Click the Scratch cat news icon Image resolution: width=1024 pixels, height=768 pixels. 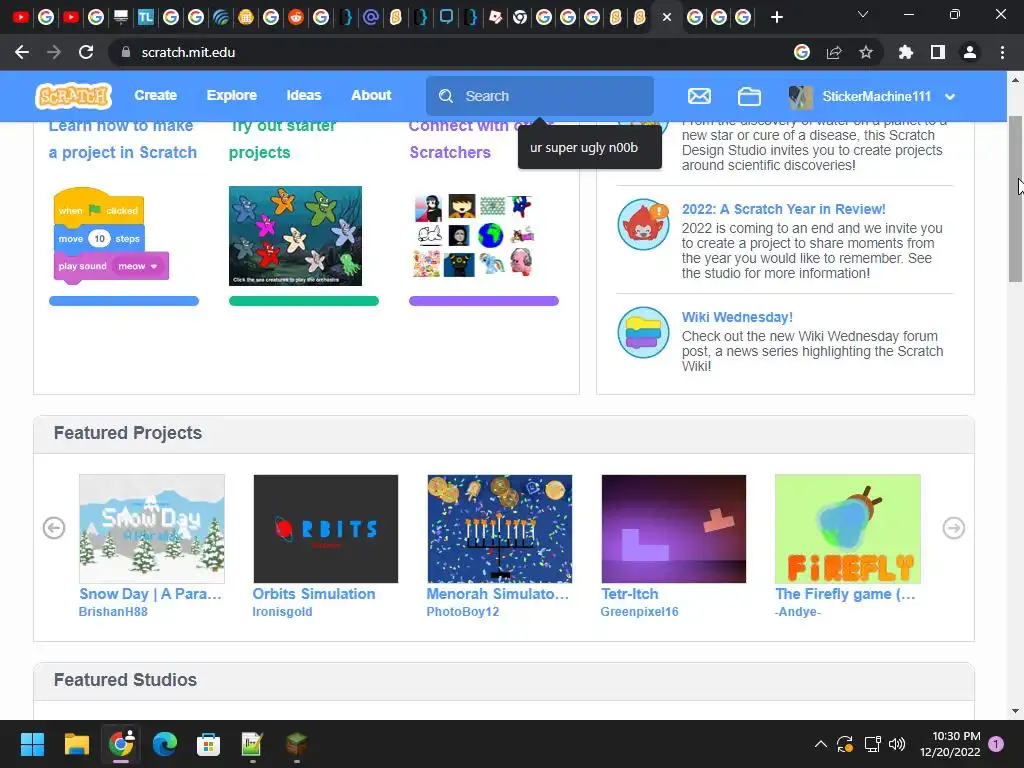pos(643,225)
